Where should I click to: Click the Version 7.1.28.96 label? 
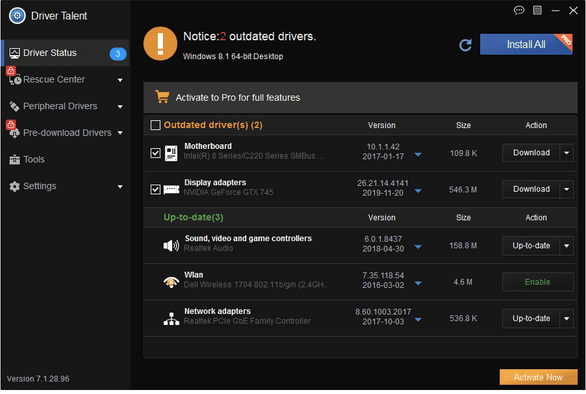coord(38,379)
